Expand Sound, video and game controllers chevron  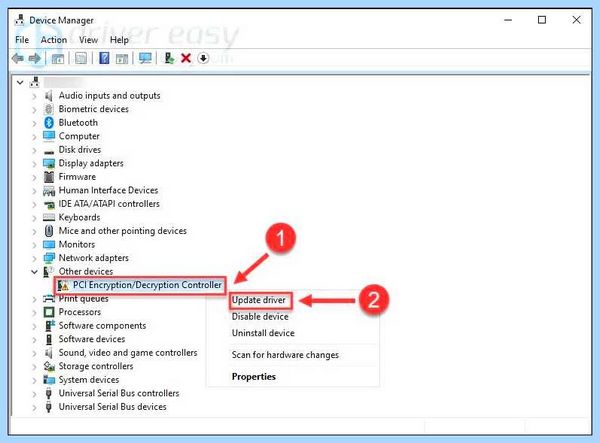(x=34, y=353)
